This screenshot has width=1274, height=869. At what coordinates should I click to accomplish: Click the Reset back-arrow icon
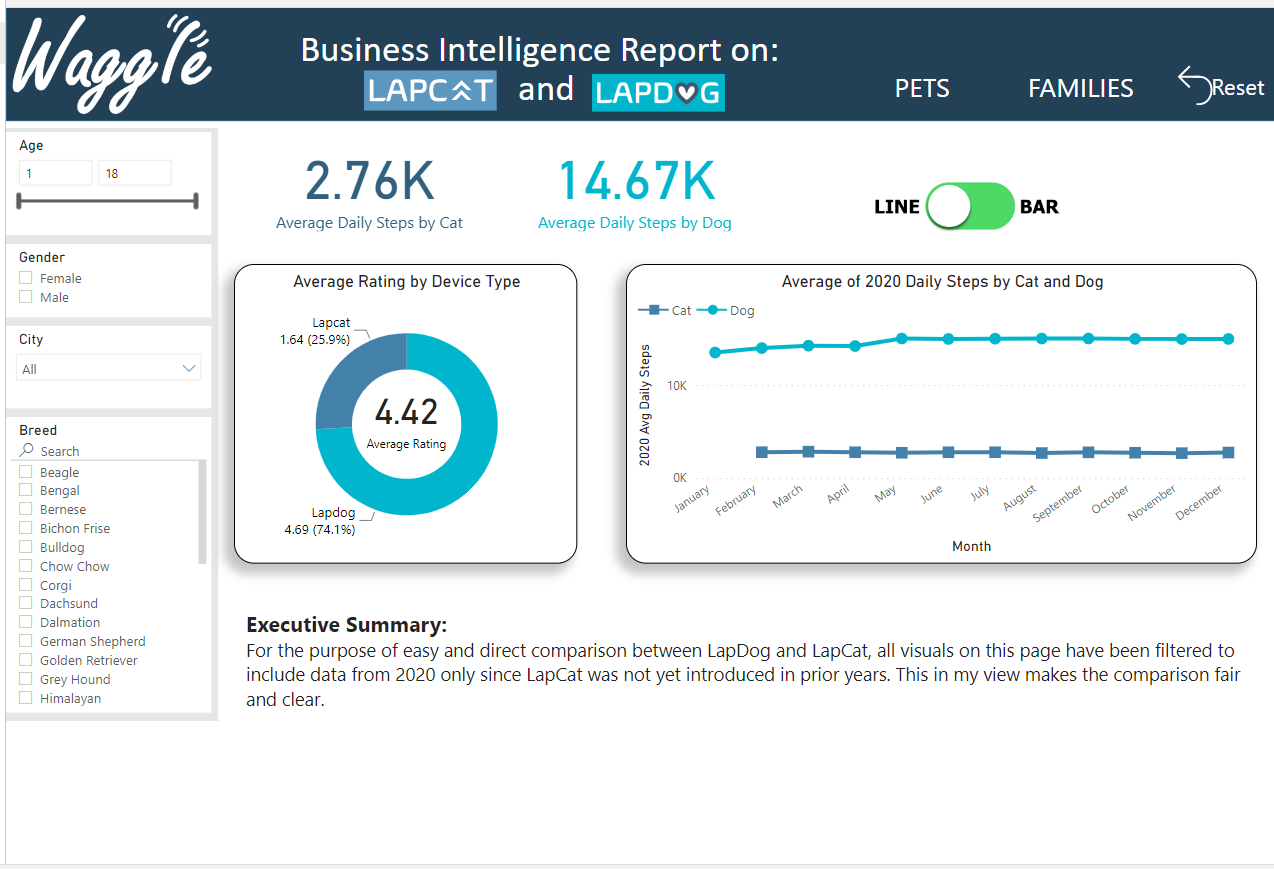tap(1194, 85)
